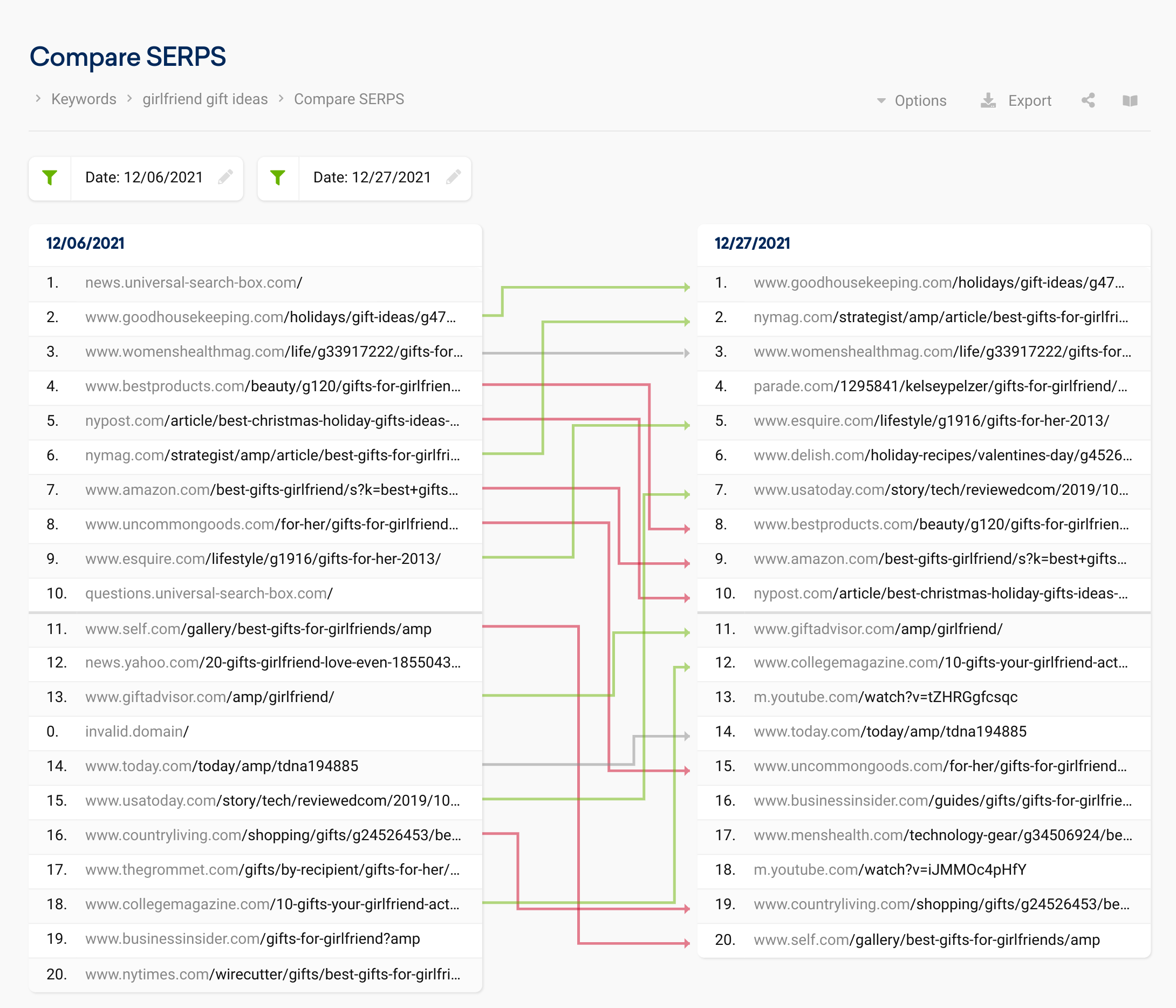The height and width of the screenshot is (1008, 1176).
Task: Open amazon.com result ranked 7 on 12/06/2021
Action: (x=272, y=489)
